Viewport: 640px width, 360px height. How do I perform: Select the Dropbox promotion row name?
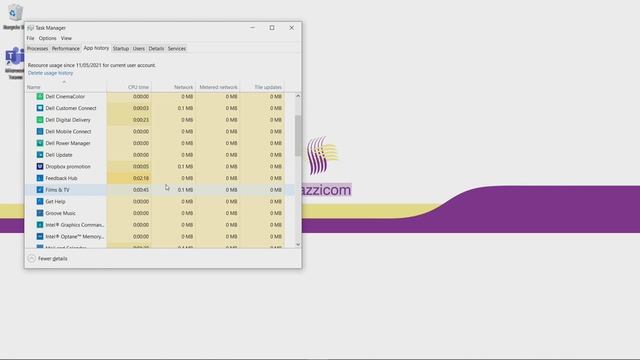pos(68,167)
